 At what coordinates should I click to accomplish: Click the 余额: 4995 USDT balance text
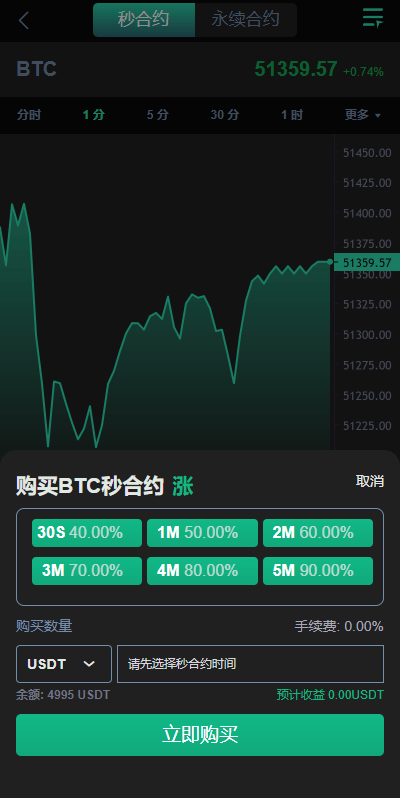tap(63, 695)
